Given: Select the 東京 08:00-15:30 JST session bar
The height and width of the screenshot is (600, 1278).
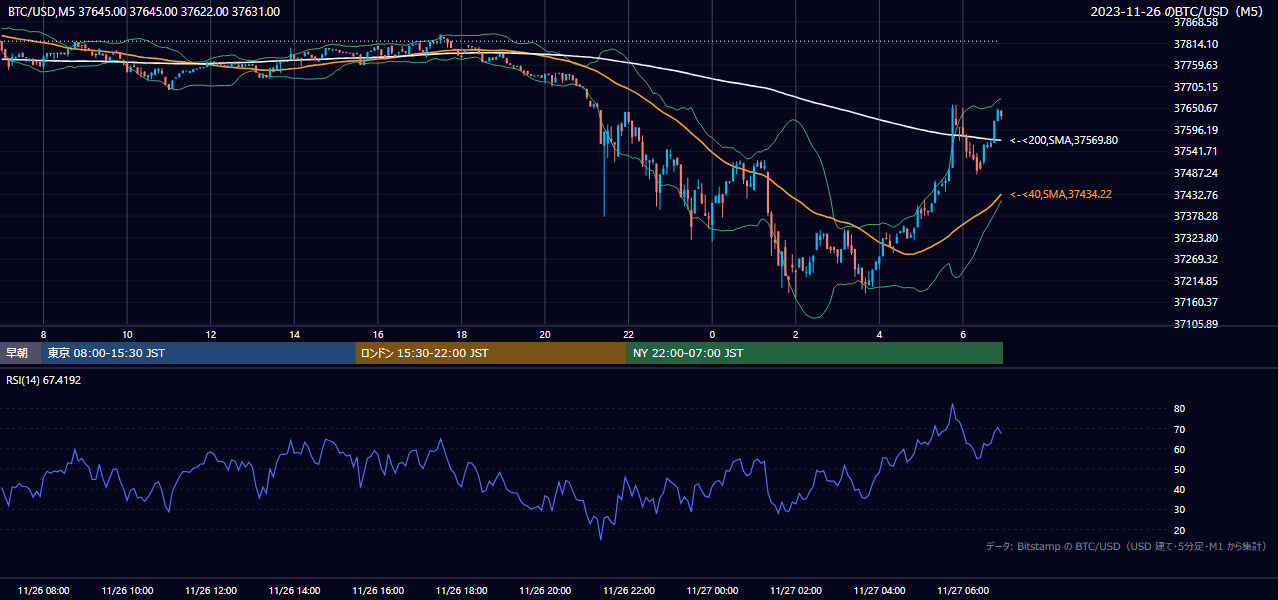Looking at the screenshot, I should pos(199,353).
